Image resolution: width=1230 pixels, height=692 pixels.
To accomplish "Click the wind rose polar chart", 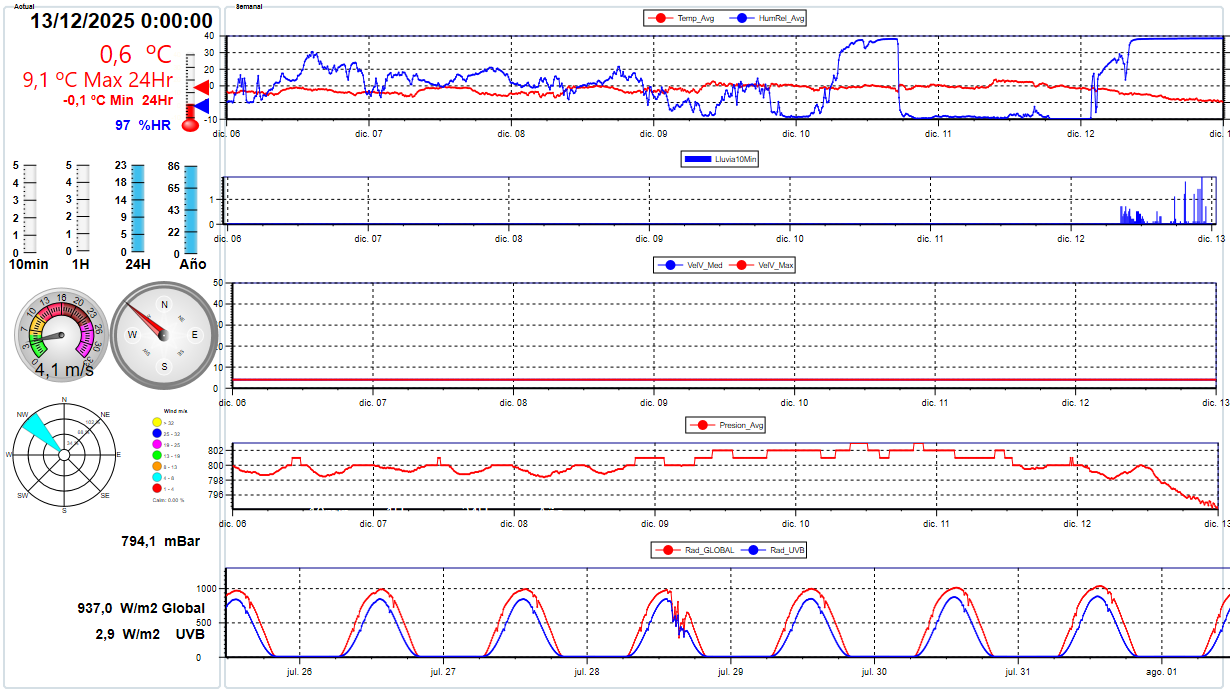I will click(64, 454).
